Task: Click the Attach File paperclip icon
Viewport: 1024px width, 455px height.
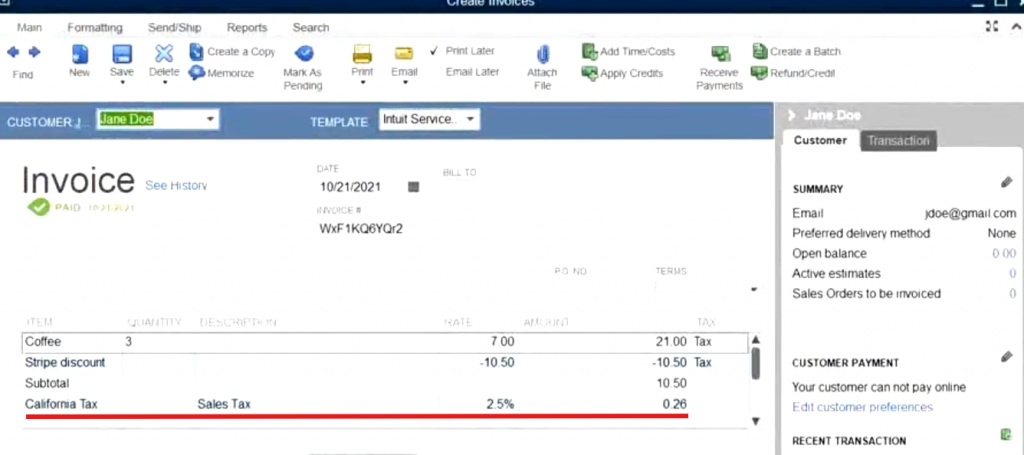Action: [542, 54]
